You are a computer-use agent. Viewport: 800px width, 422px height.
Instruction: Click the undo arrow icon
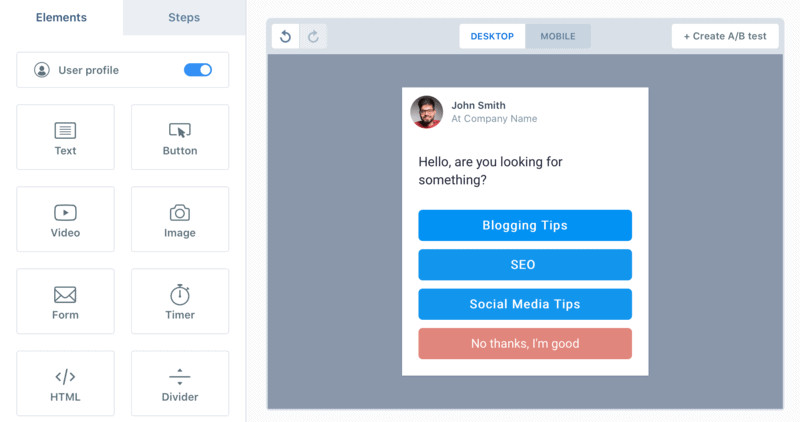coord(286,37)
